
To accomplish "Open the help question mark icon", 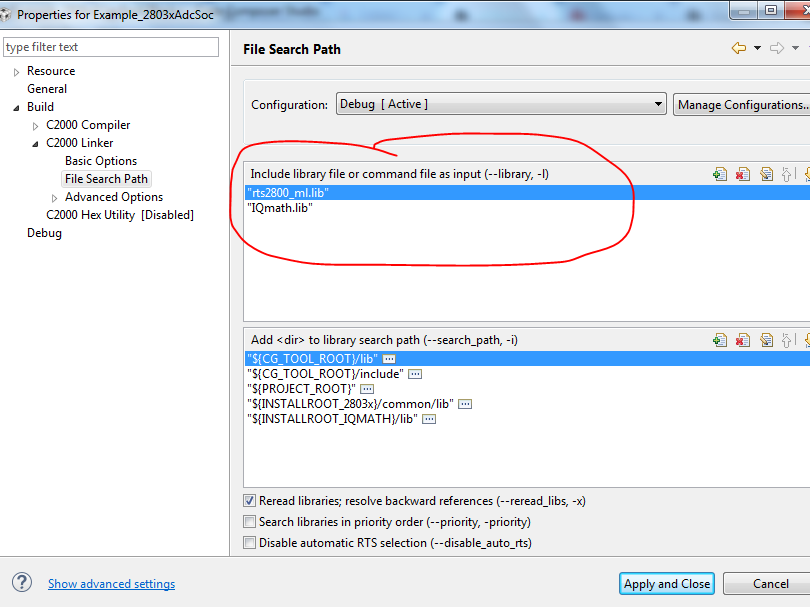I will [22, 582].
